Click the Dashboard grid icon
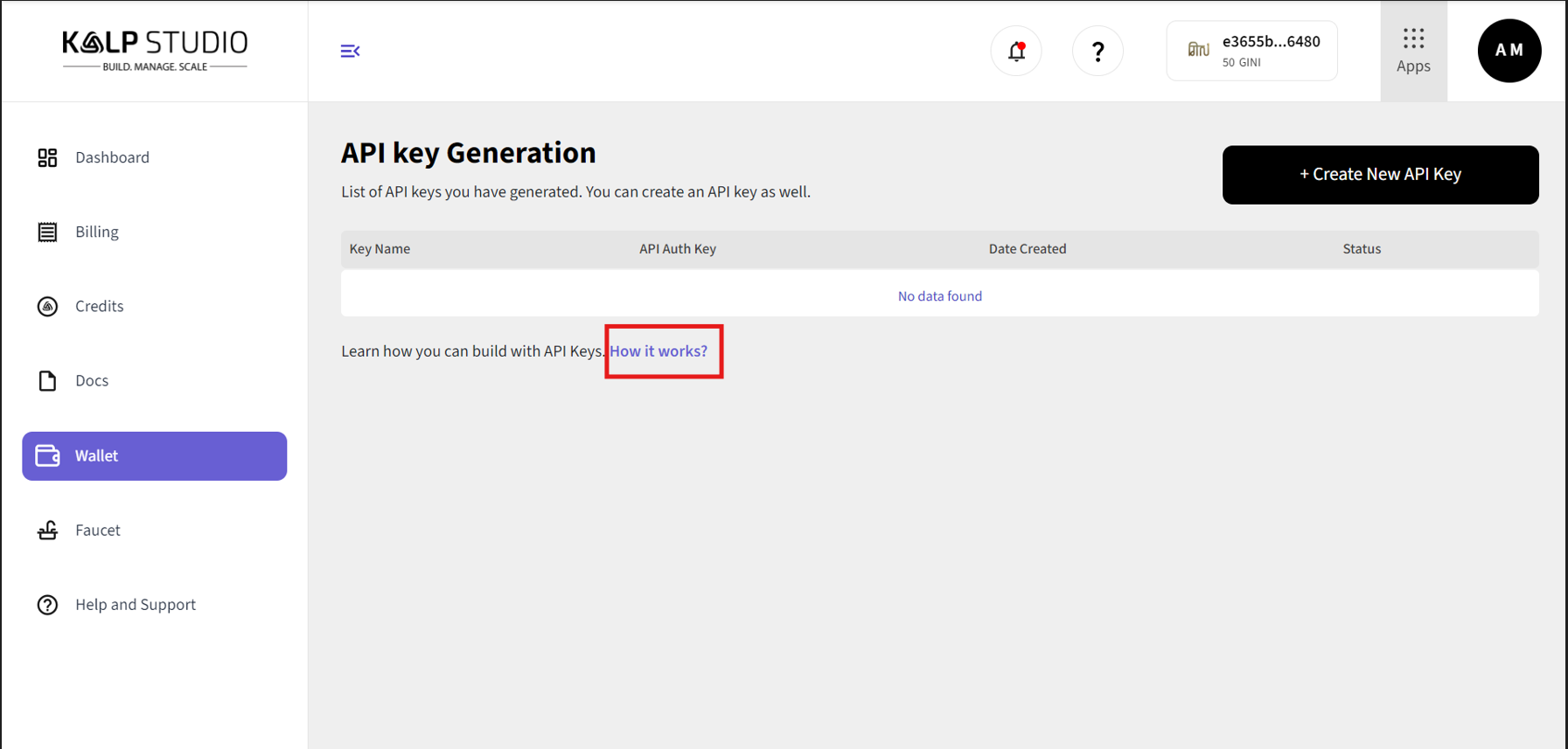The width and height of the screenshot is (1568, 749). point(47,157)
